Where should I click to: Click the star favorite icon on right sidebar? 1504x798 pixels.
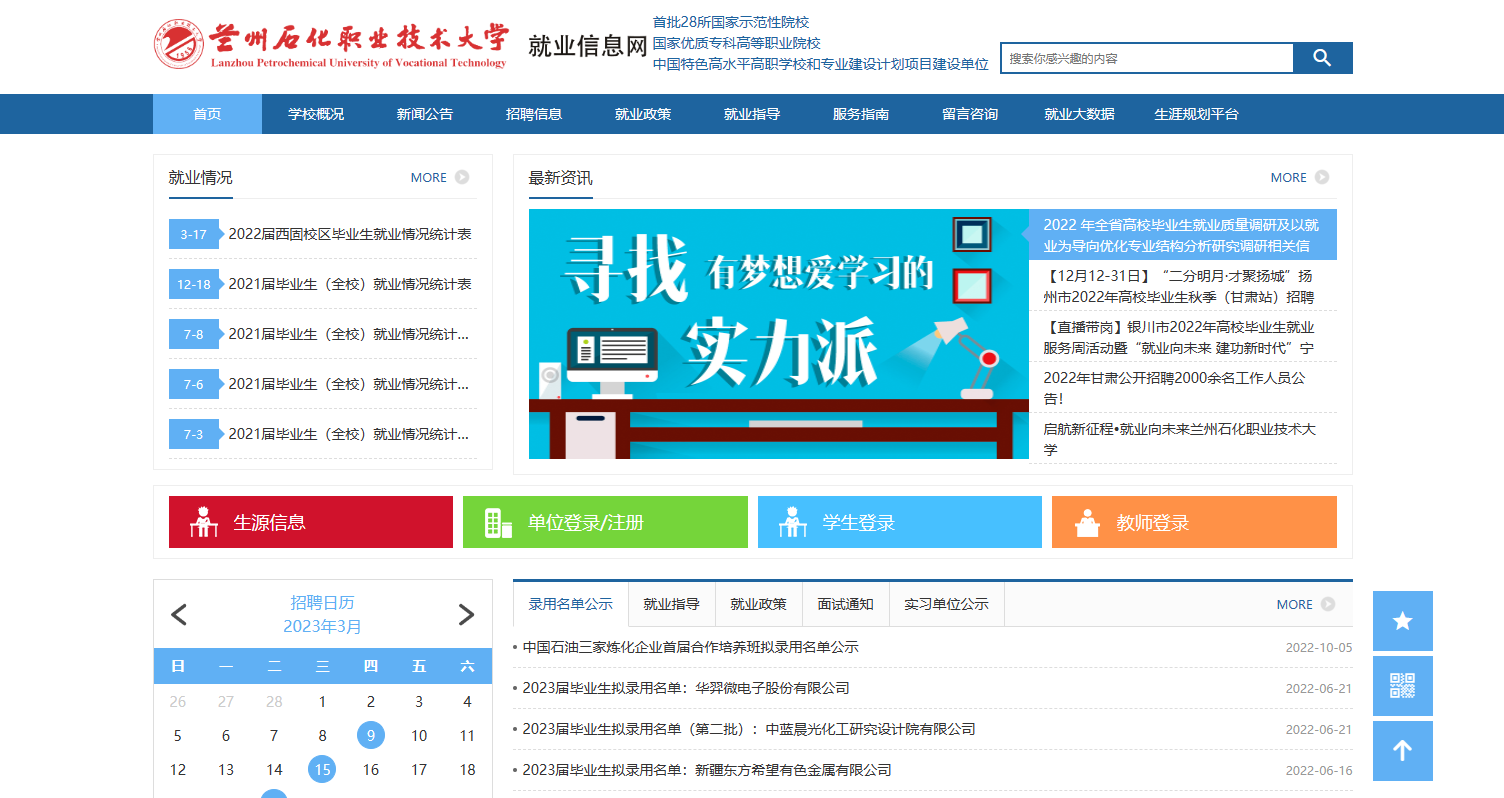click(x=1402, y=621)
